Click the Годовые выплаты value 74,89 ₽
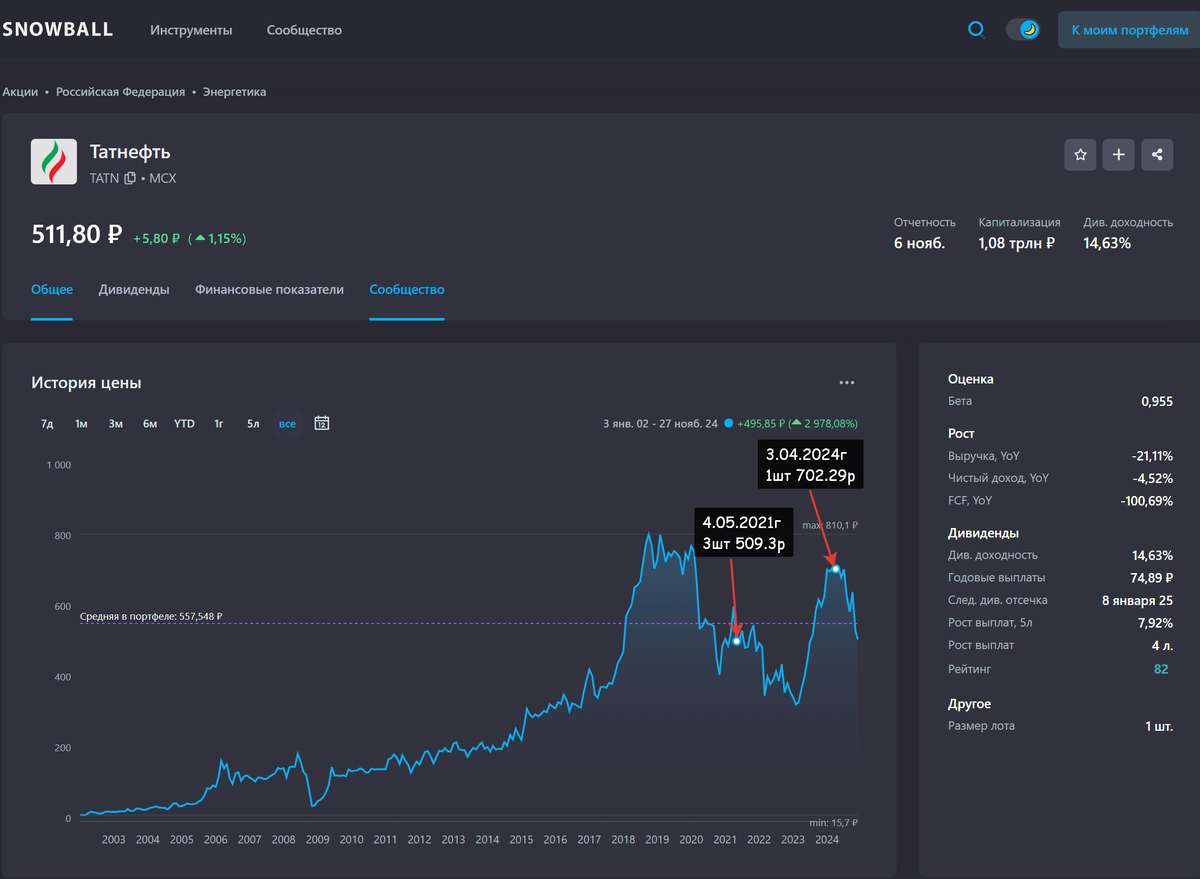The image size is (1200, 879). tap(1151, 578)
